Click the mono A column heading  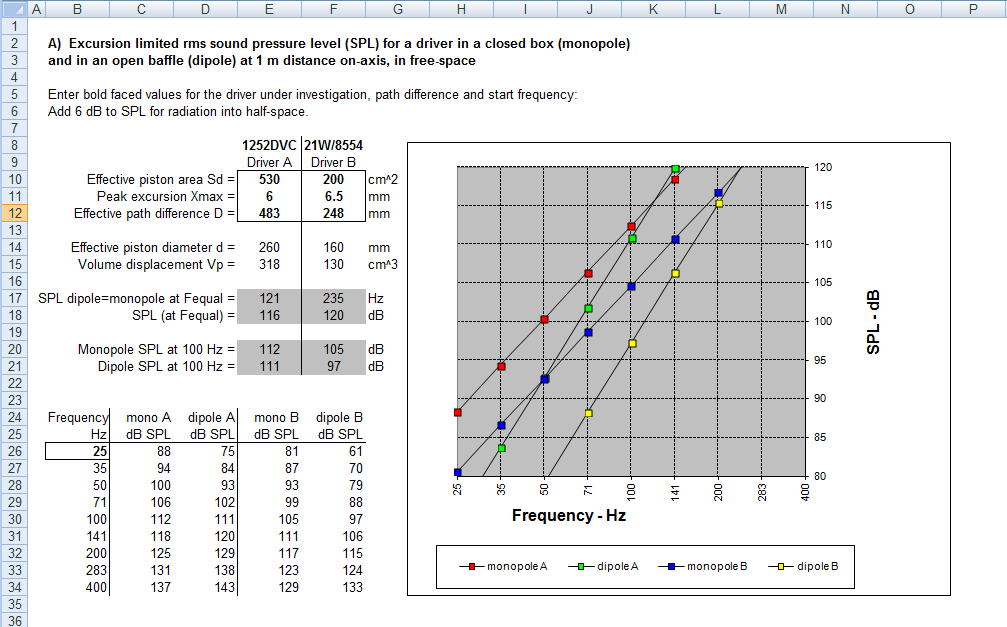pyautogui.click(x=148, y=418)
